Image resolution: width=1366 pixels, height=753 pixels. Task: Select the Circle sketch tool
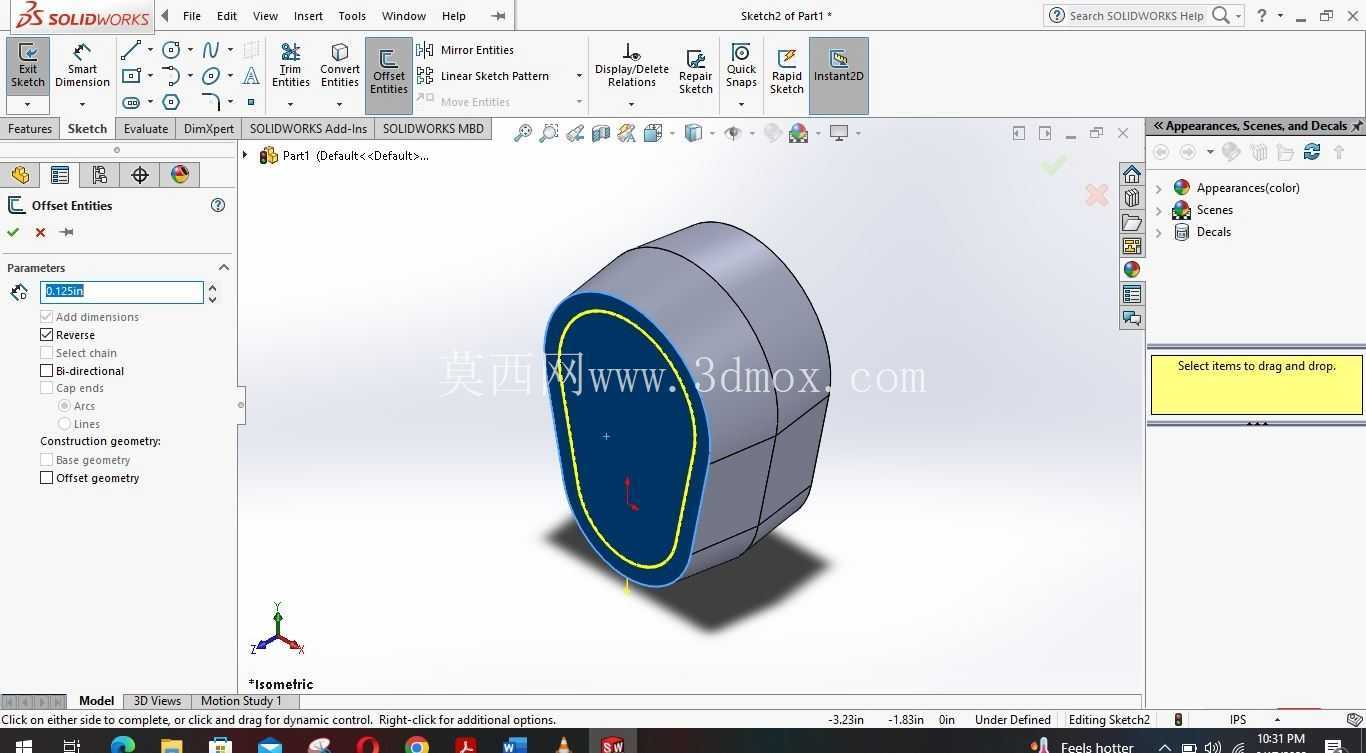(171, 50)
